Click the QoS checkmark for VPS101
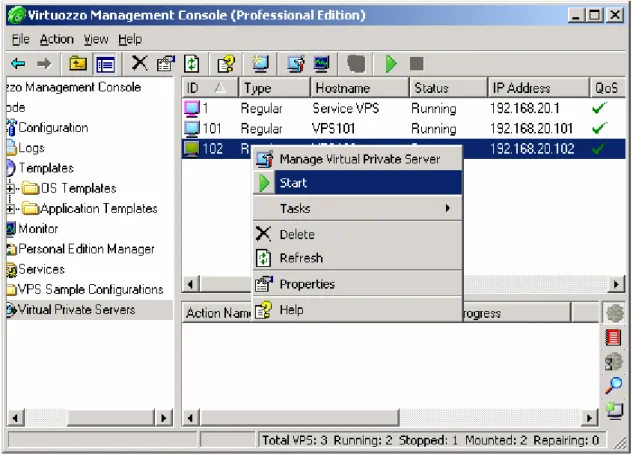The width and height of the screenshot is (633, 455). coord(599,128)
